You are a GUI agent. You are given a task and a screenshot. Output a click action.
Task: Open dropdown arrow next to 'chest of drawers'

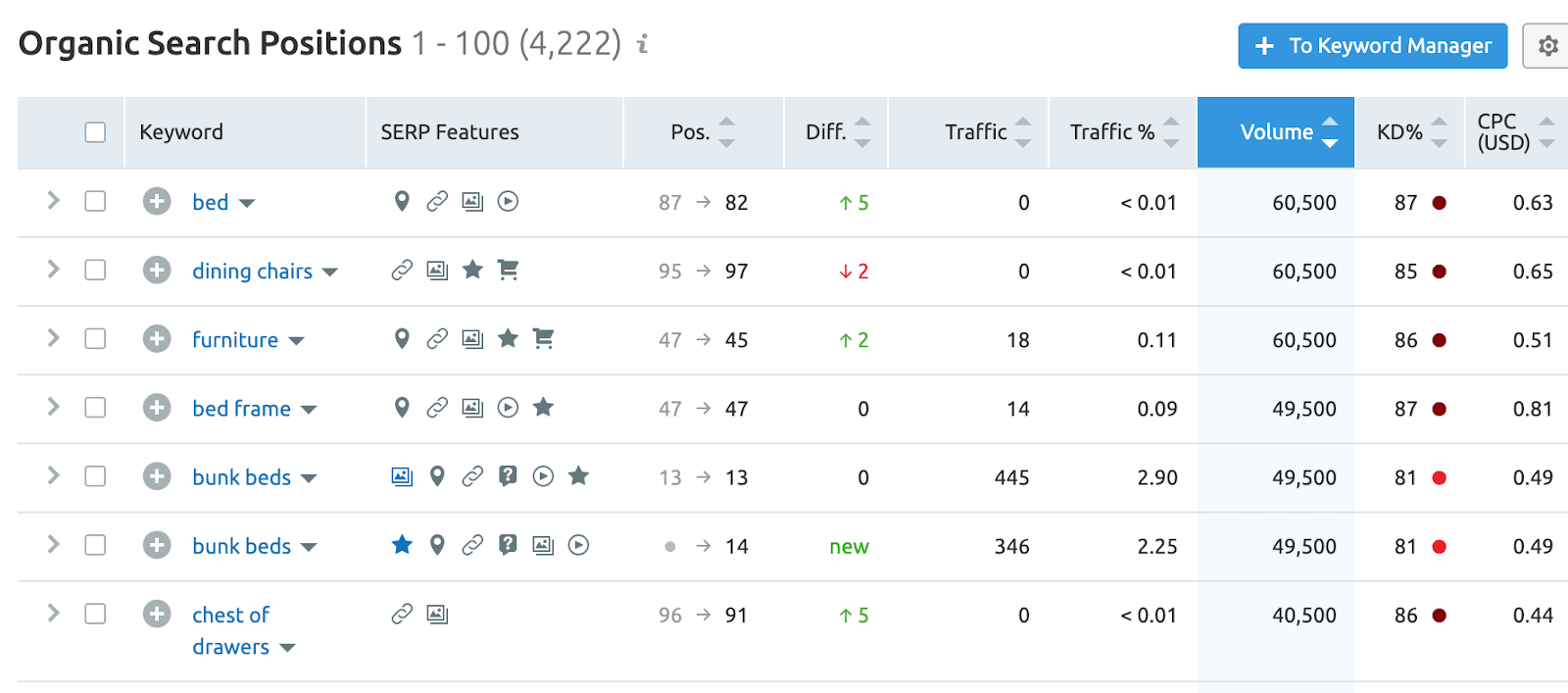pyautogui.click(x=287, y=648)
